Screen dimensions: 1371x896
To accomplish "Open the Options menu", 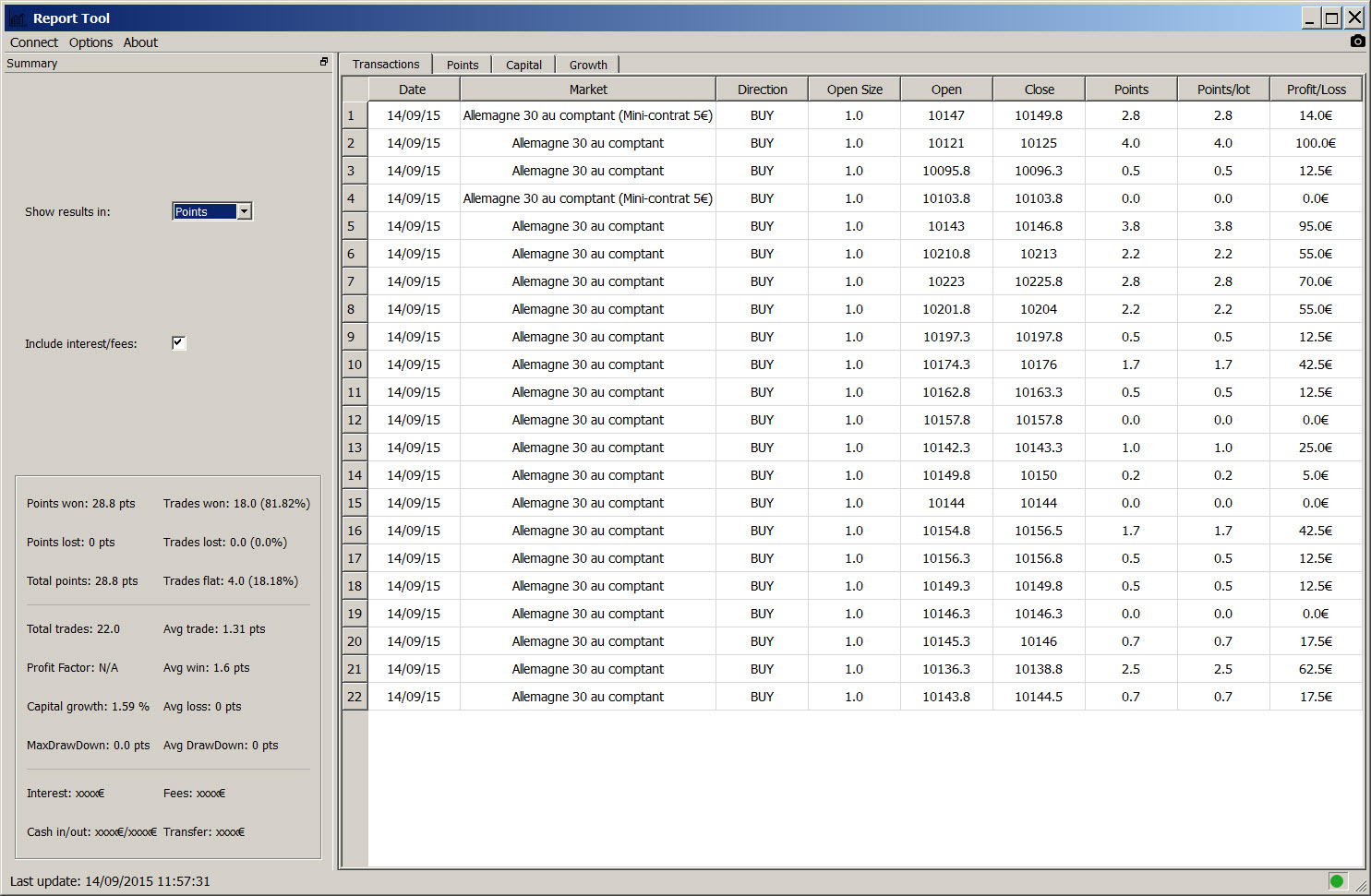I will (90, 42).
